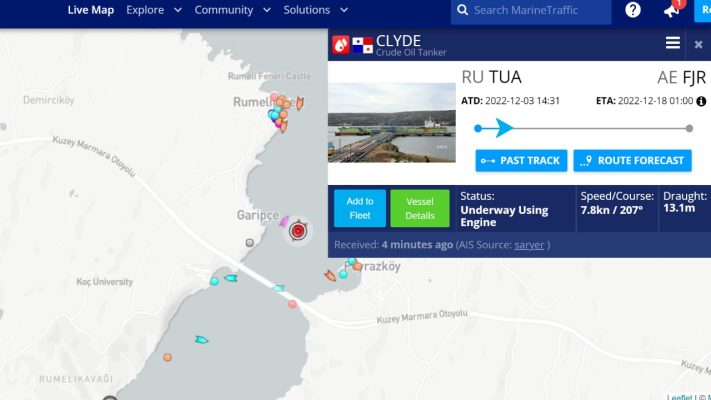Click the 7.8kn / 207° speed value
This screenshot has width=711, height=400.
click(612, 210)
